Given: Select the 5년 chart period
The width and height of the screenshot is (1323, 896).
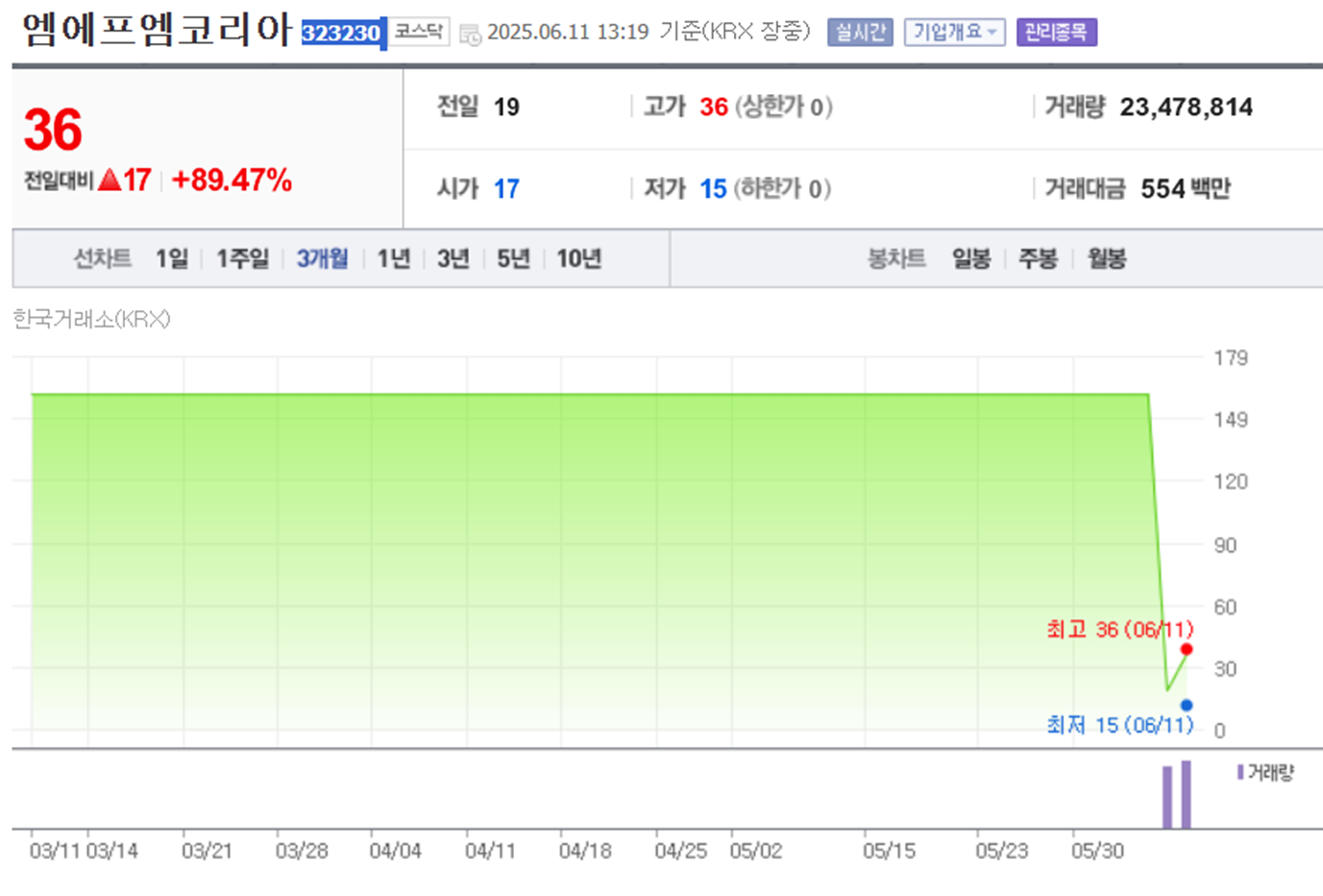Looking at the screenshot, I should pyautogui.click(x=513, y=258).
